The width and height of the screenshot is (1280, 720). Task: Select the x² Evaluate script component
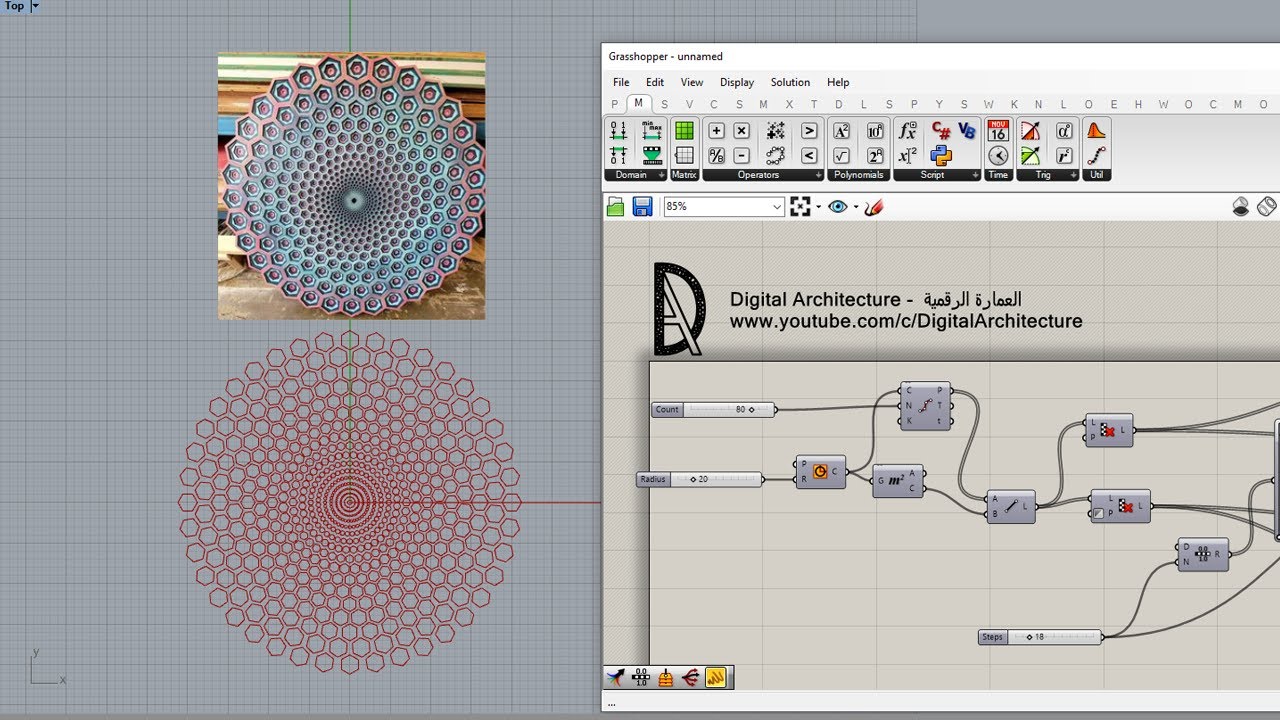tap(907, 156)
